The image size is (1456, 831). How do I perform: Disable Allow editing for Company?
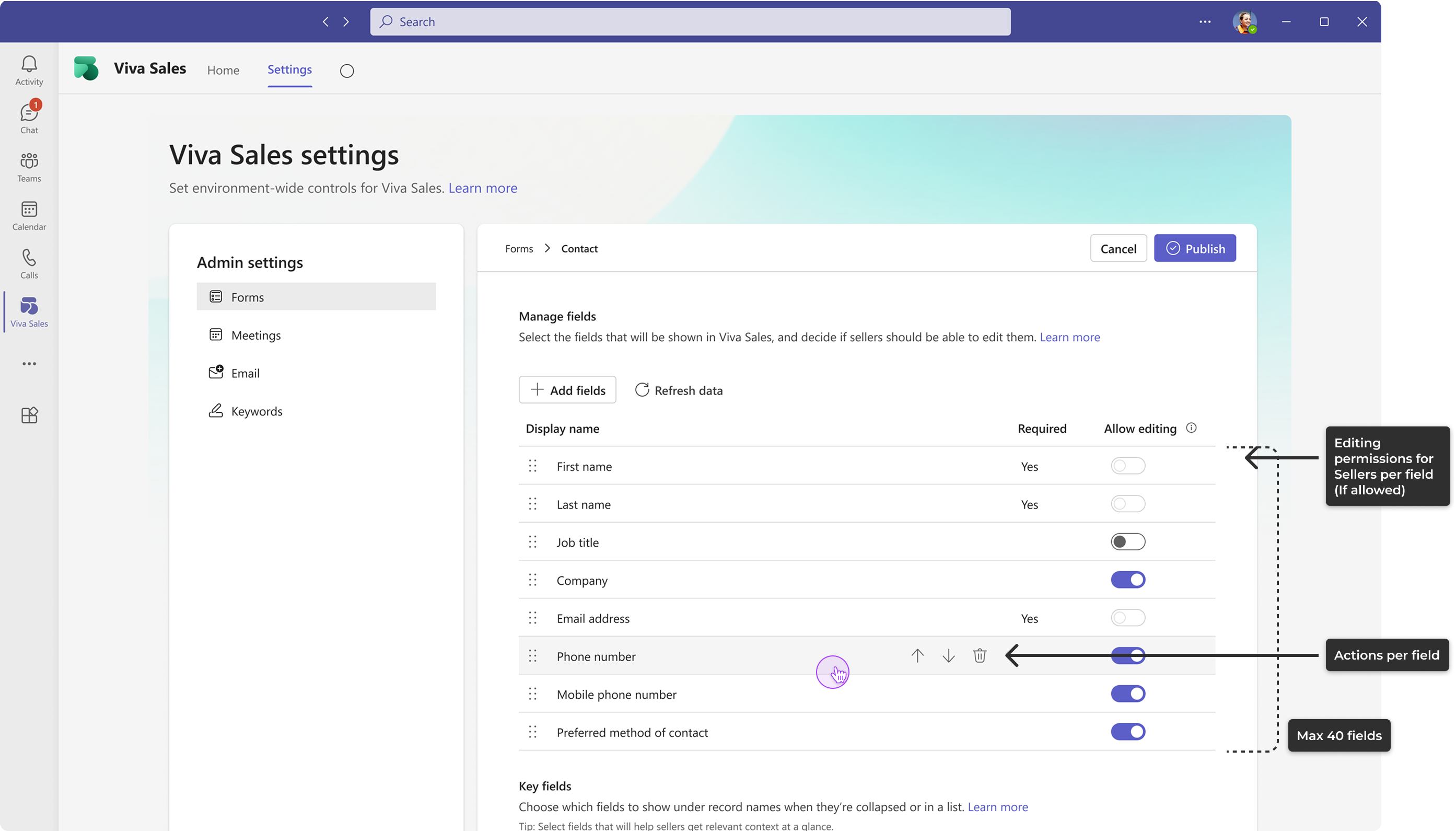1127,580
